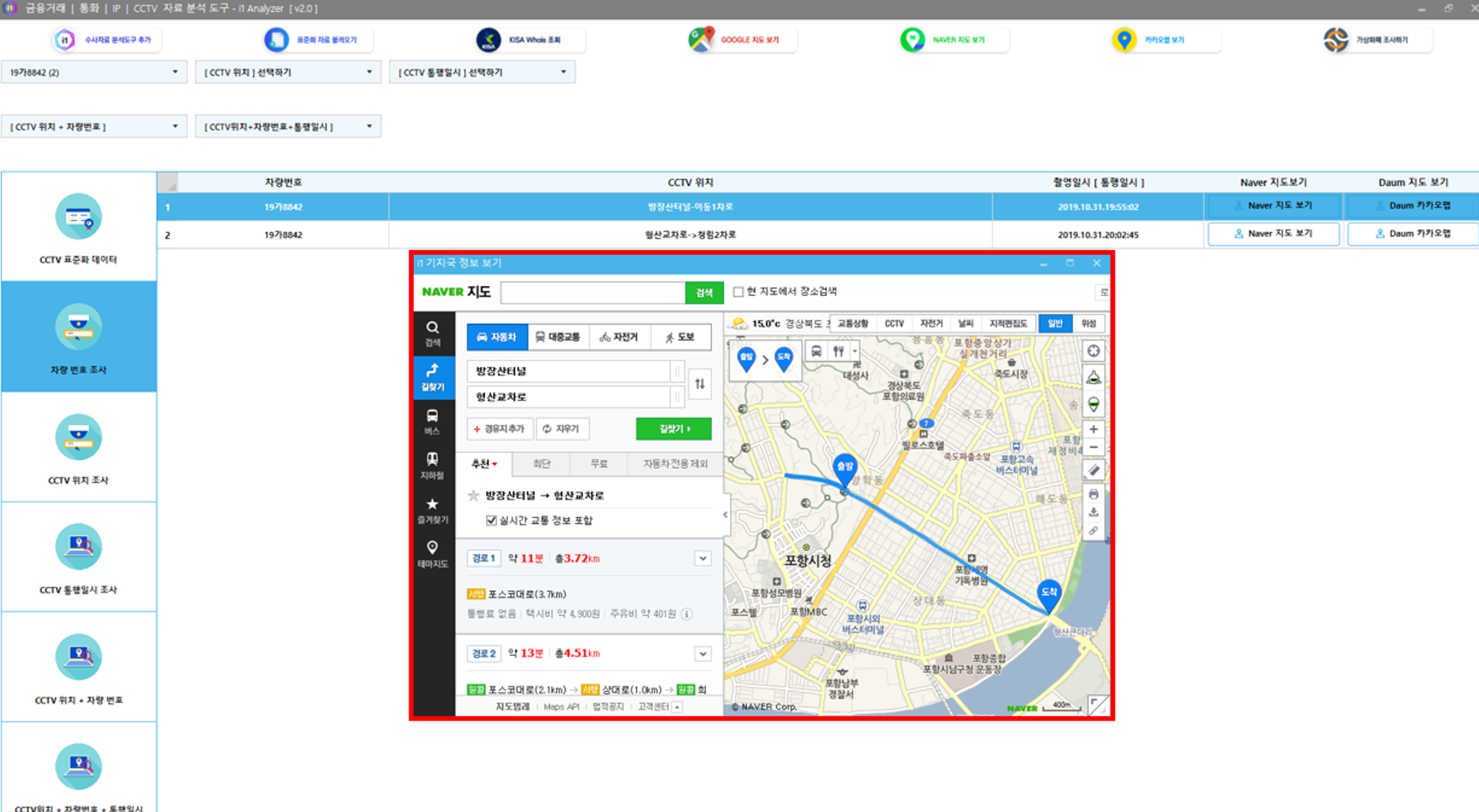The image size is (1479, 812).
Task: Click the 검색 magnifier icon in Naver sidebar
Action: point(432,333)
